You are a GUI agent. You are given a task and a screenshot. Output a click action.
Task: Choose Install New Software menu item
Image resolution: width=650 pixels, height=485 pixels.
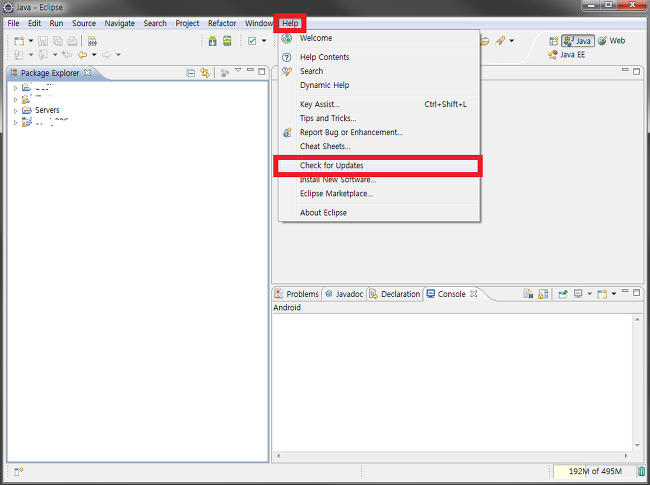379,179
